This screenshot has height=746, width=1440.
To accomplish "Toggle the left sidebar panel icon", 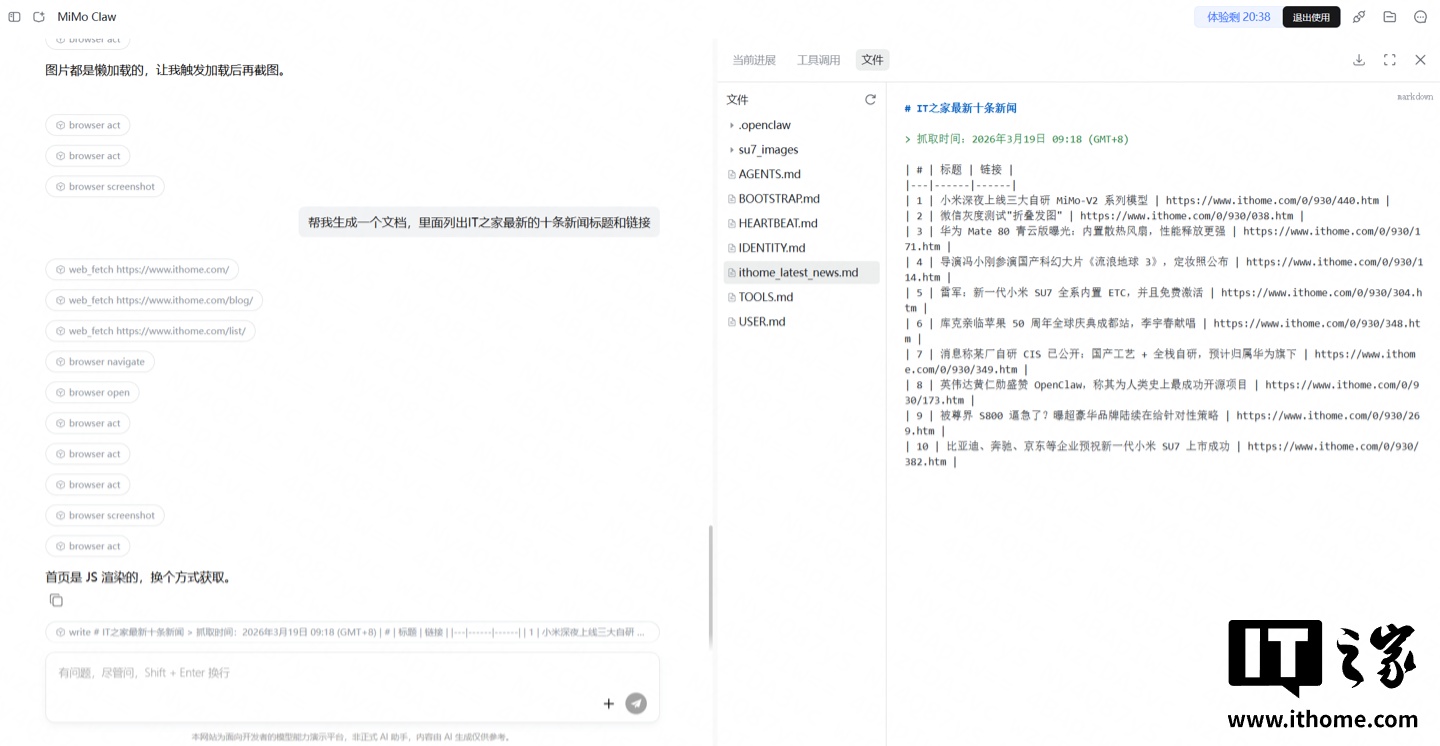I will point(14,17).
